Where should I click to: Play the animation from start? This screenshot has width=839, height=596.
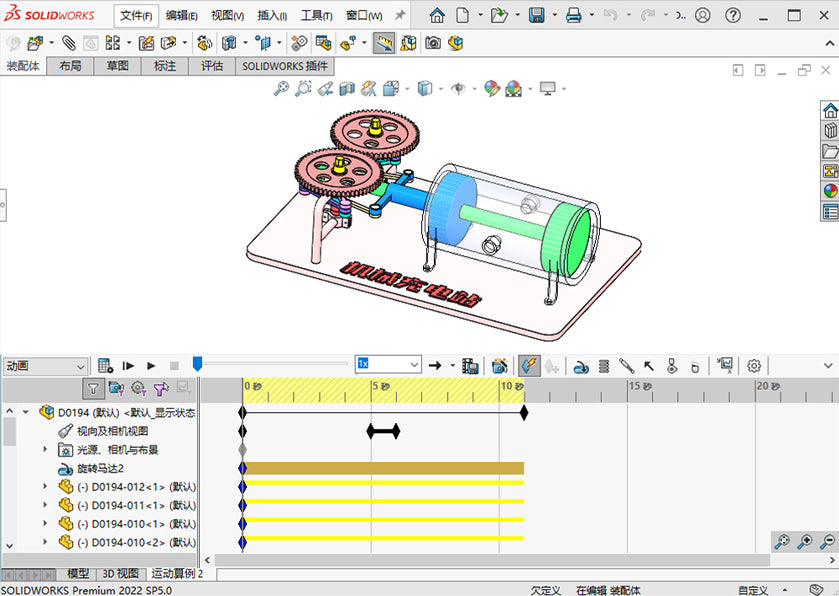coord(128,366)
